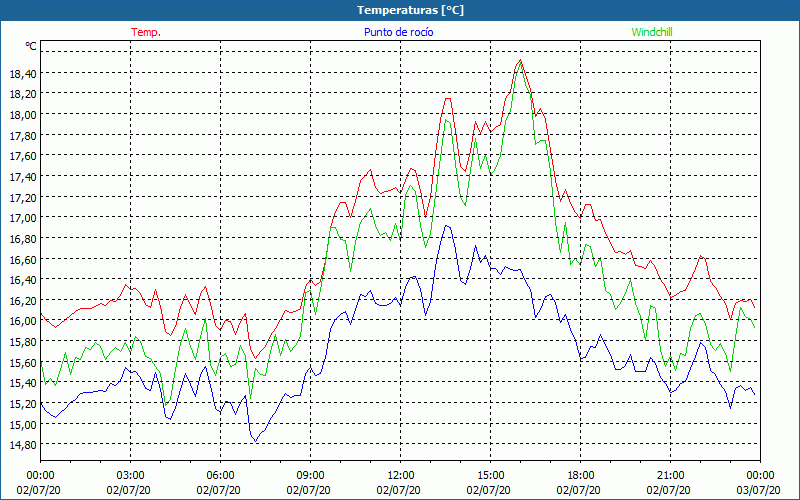Click the 14,80 y-axis value
Screen dimensions: 800x500
click(23, 445)
